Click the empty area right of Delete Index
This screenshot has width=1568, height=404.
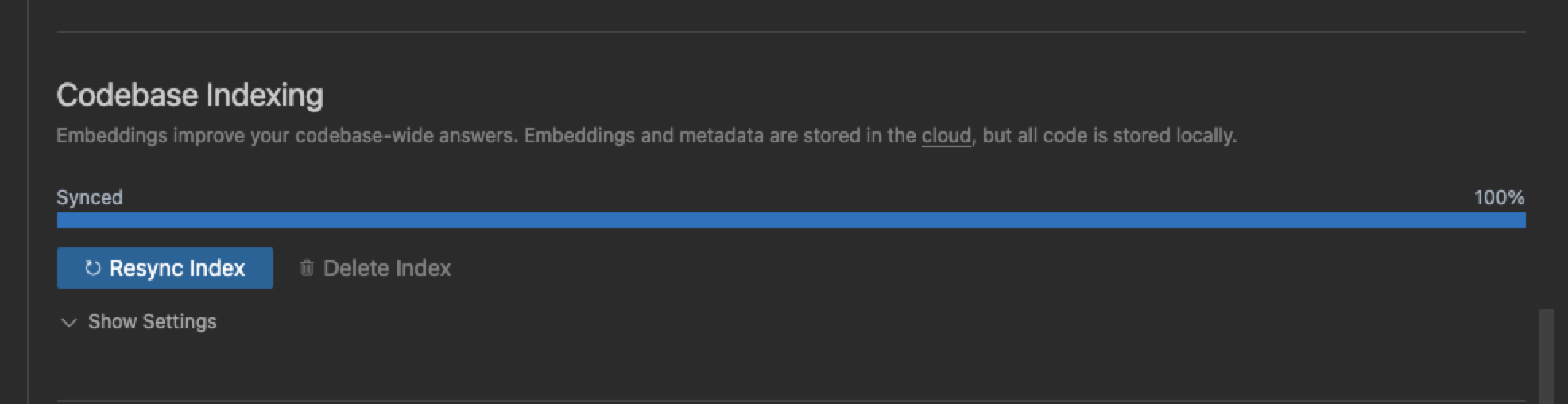(874, 268)
